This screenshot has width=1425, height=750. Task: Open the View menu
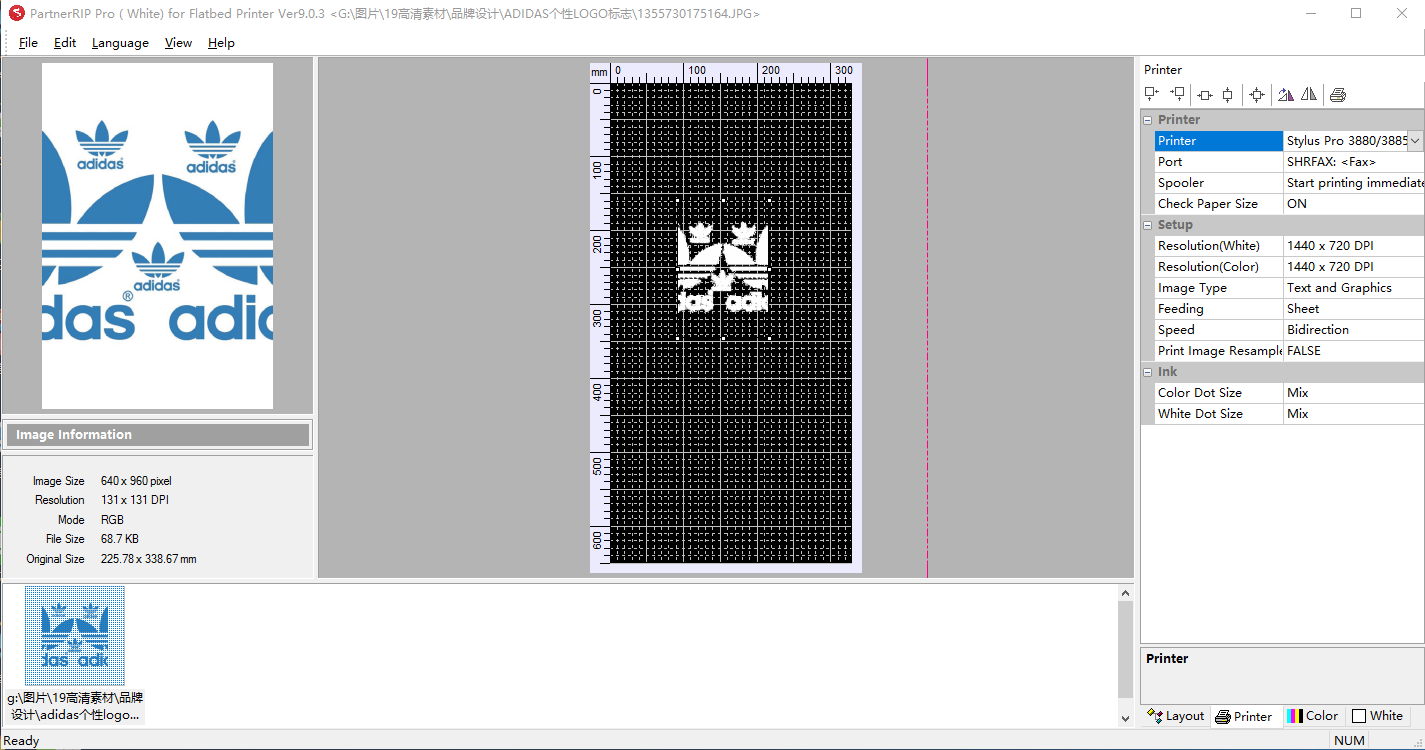coord(178,43)
